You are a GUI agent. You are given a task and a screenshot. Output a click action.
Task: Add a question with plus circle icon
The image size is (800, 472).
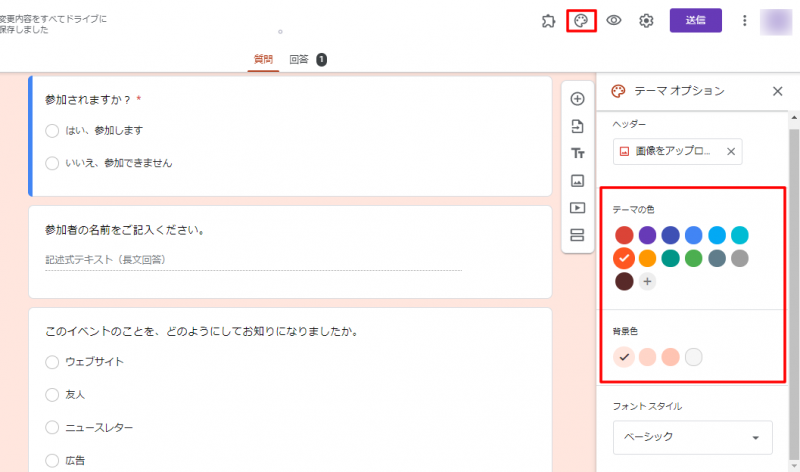[x=577, y=99]
